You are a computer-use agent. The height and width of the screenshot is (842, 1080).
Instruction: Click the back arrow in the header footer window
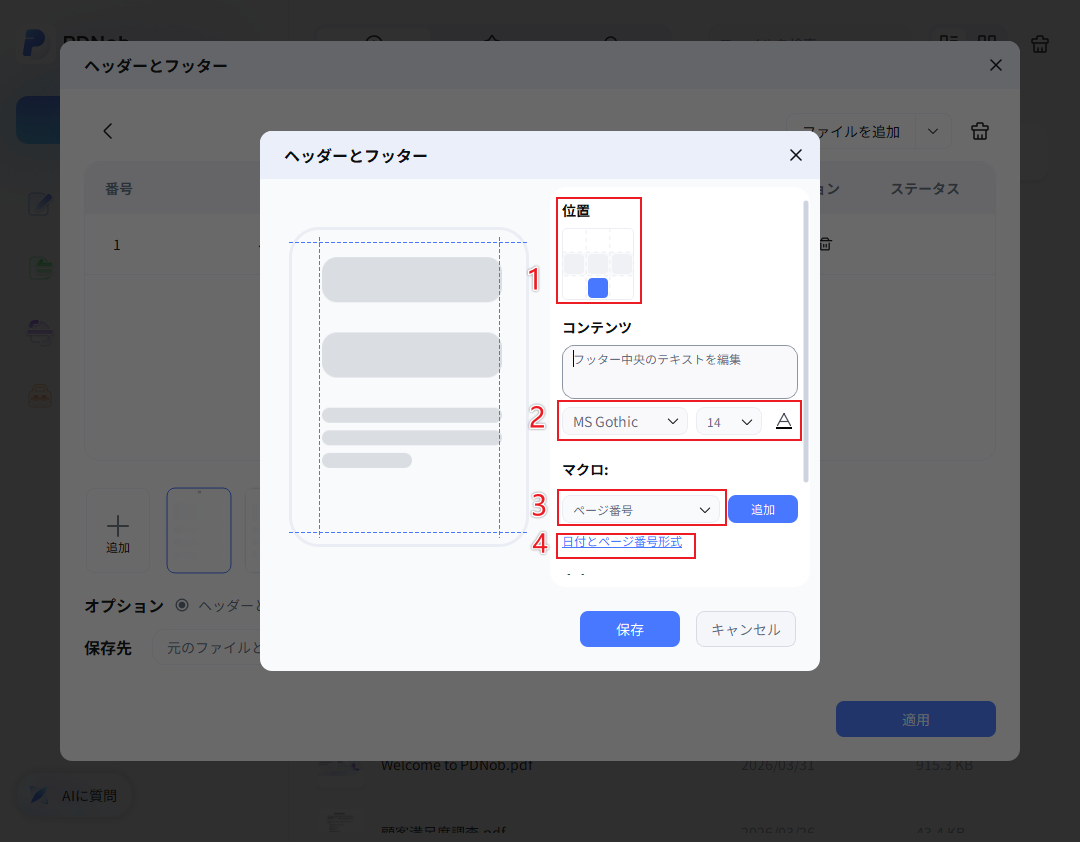click(x=108, y=131)
